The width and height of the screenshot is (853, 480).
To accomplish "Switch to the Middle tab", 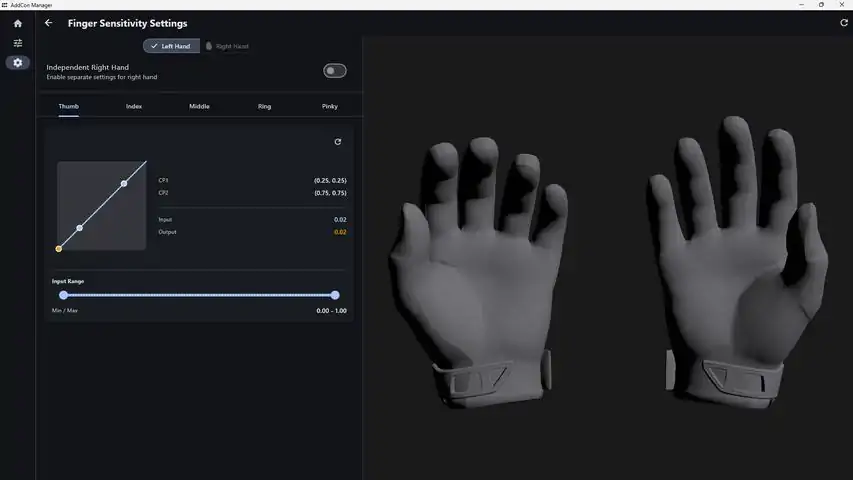I will (199, 106).
